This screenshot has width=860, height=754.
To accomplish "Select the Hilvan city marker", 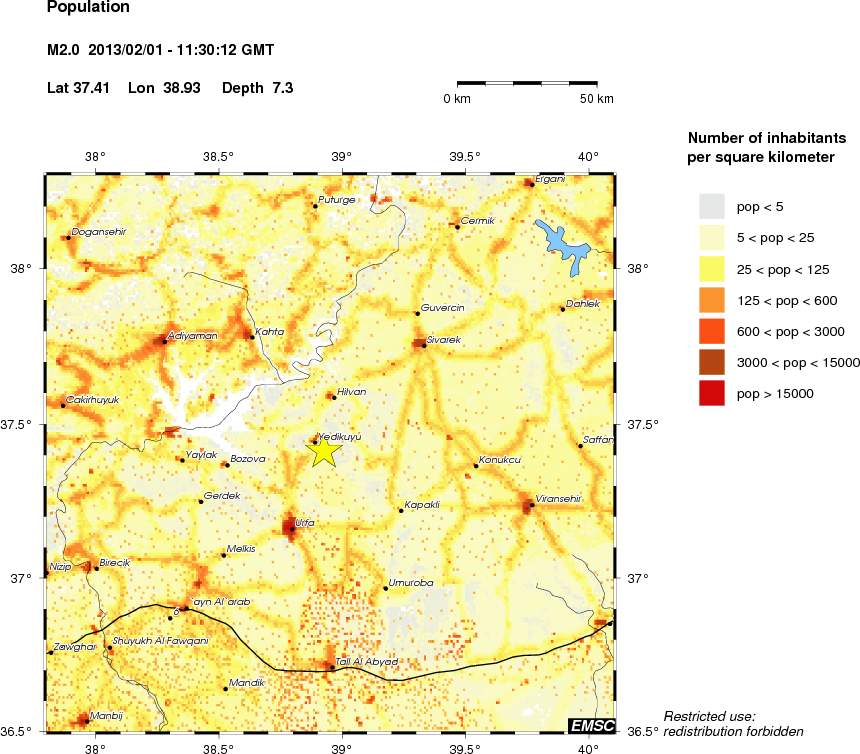I will click(333, 397).
